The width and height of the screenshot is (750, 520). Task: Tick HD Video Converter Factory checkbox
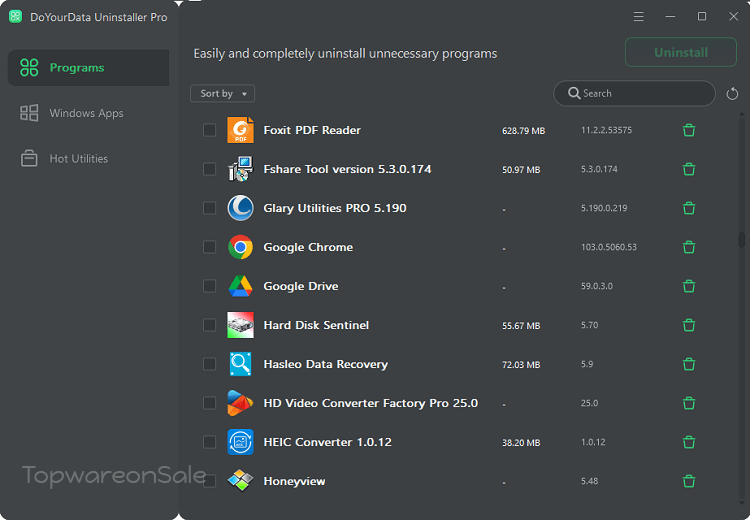tap(209, 403)
